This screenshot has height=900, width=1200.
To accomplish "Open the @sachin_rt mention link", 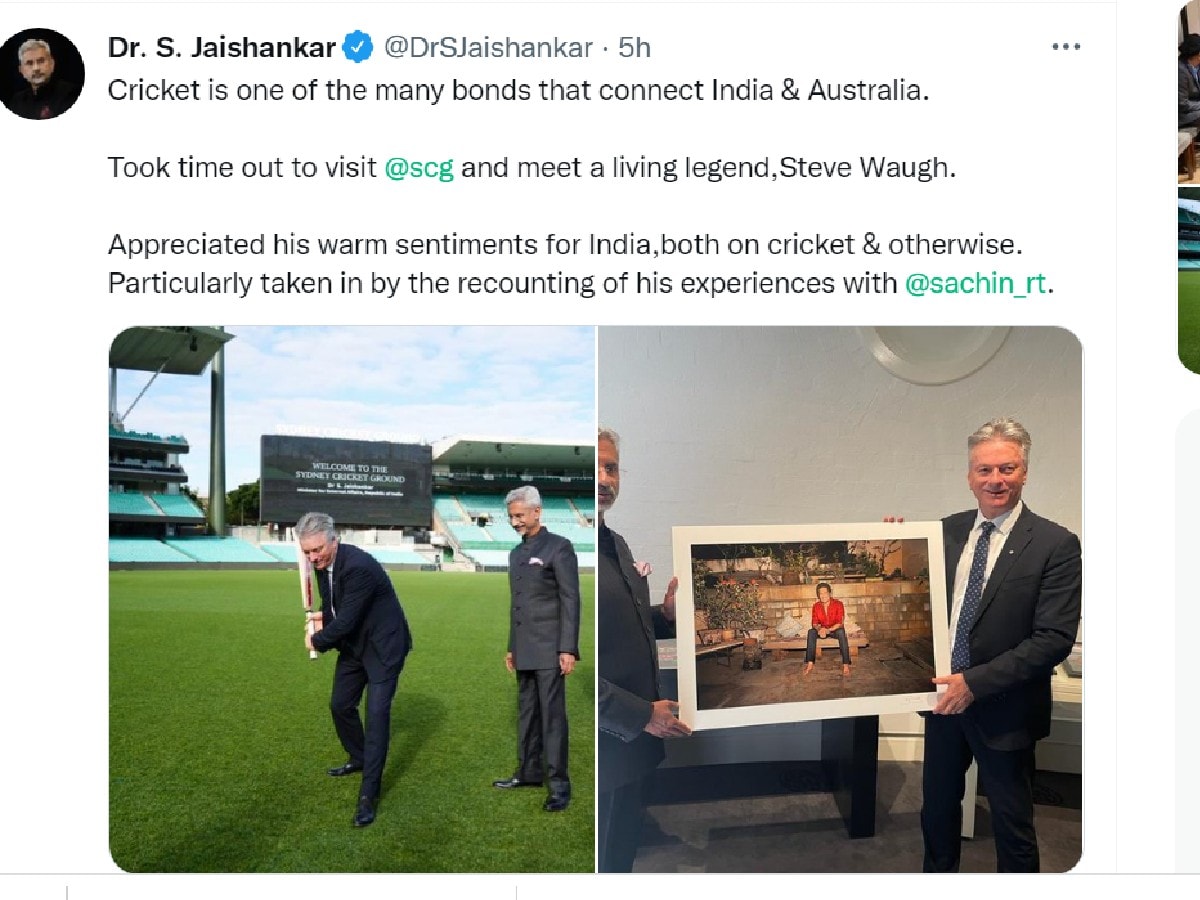I will tap(975, 283).
